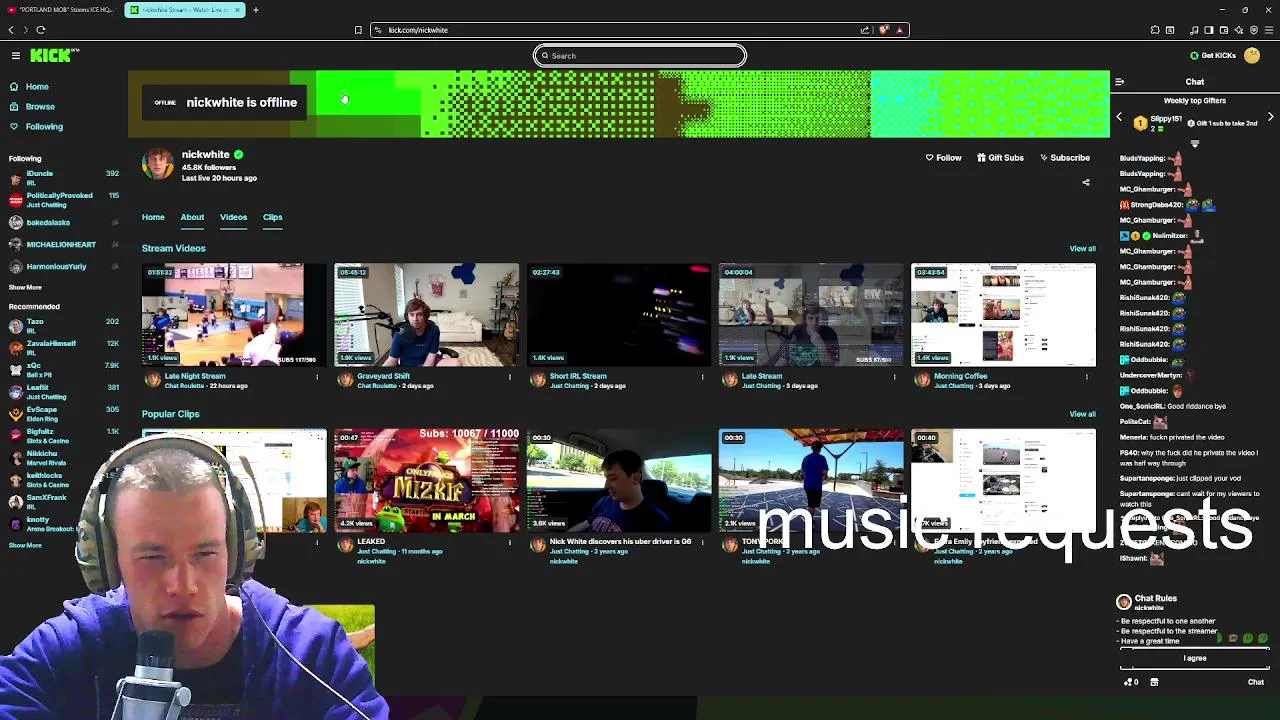Click the verified badge next to nickwhite
Screen dimensions: 1280x720
click(x=238, y=155)
